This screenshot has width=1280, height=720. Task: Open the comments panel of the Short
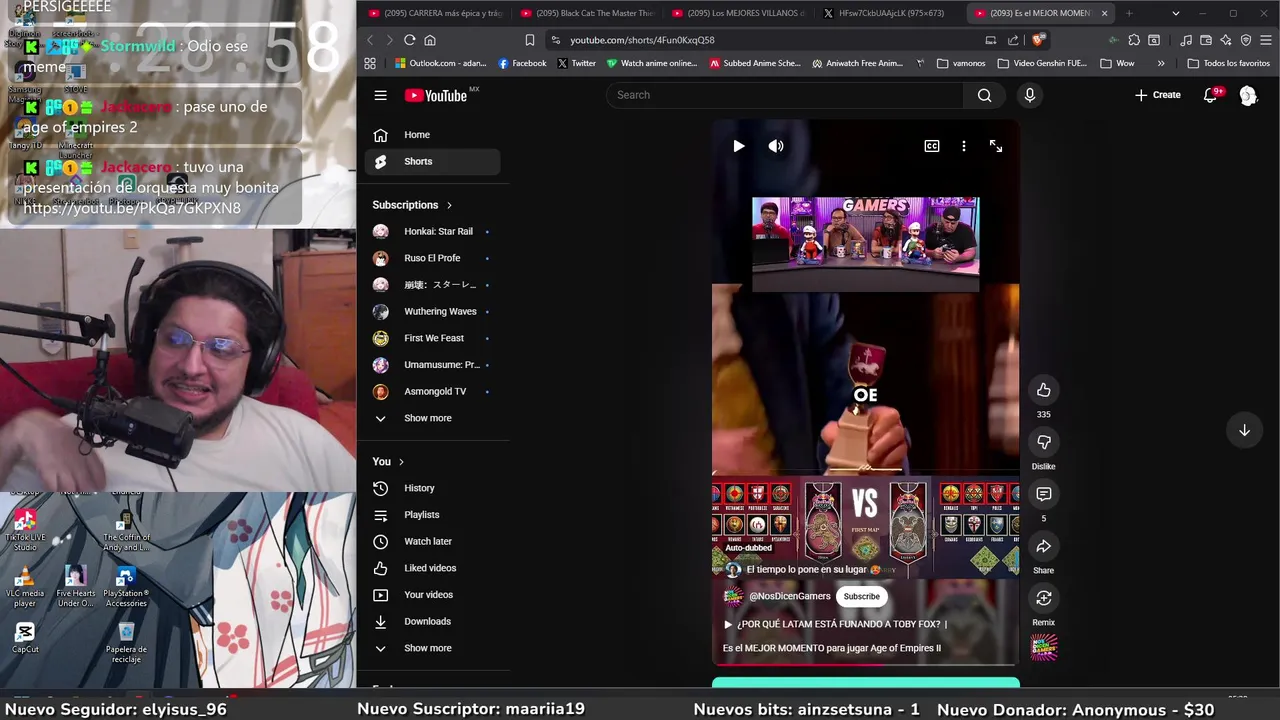click(x=1043, y=494)
